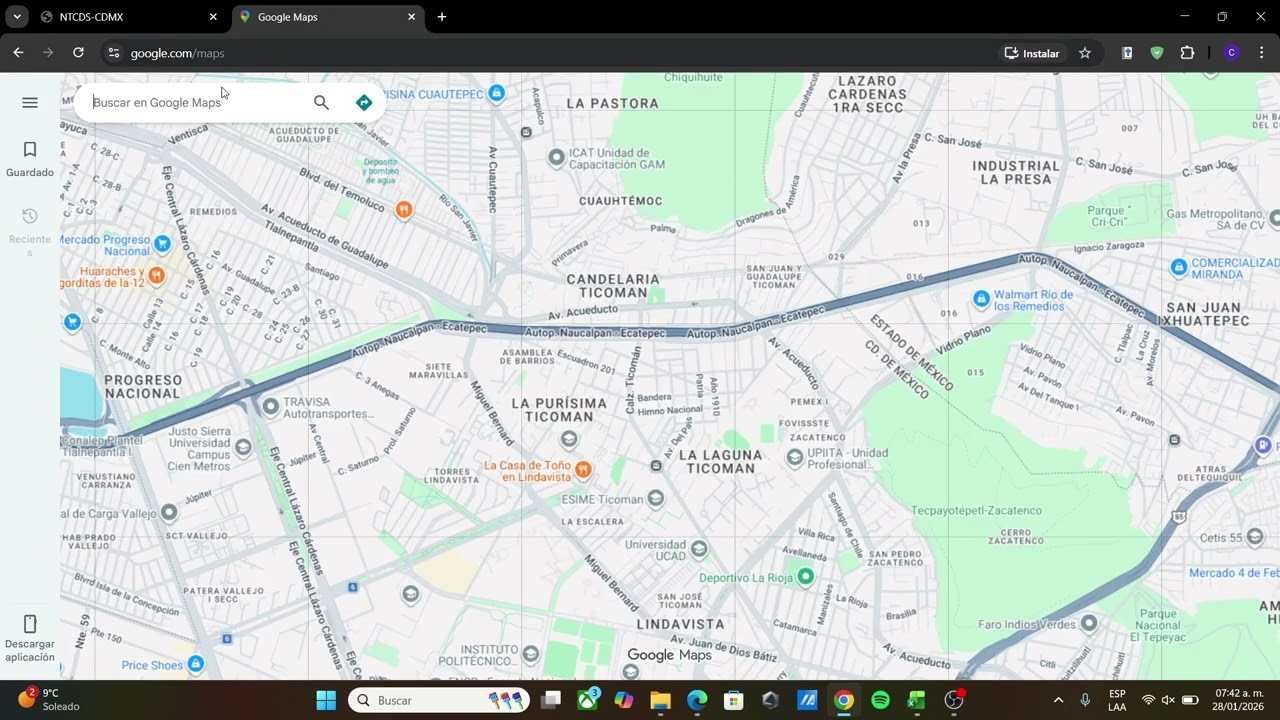Screen dimensions: 1280x720
Task: Click the SAN JUAN IXHUATEPEC label
Action: (x=1207, y=314)
